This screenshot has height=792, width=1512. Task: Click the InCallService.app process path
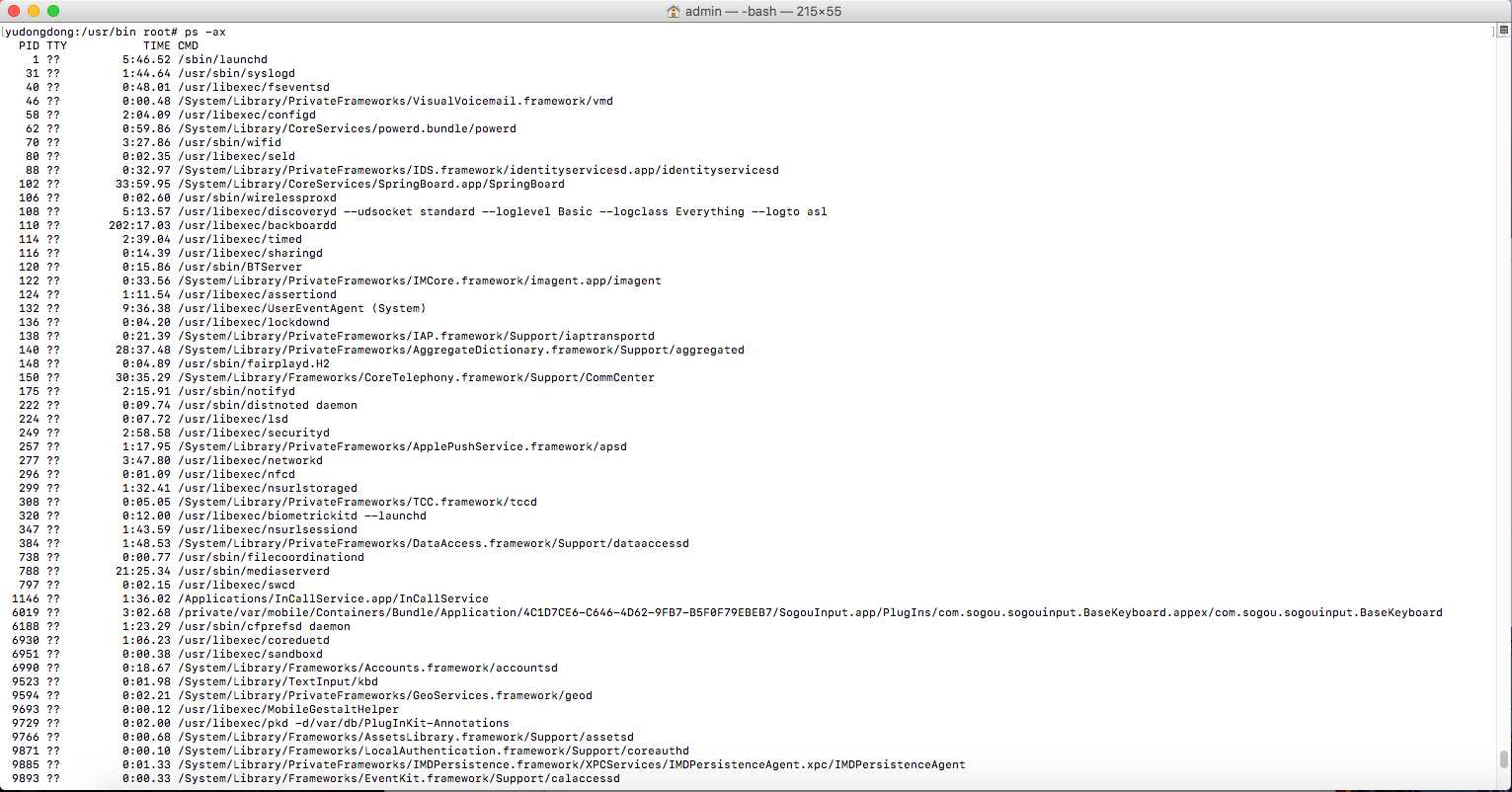[333, 598]
